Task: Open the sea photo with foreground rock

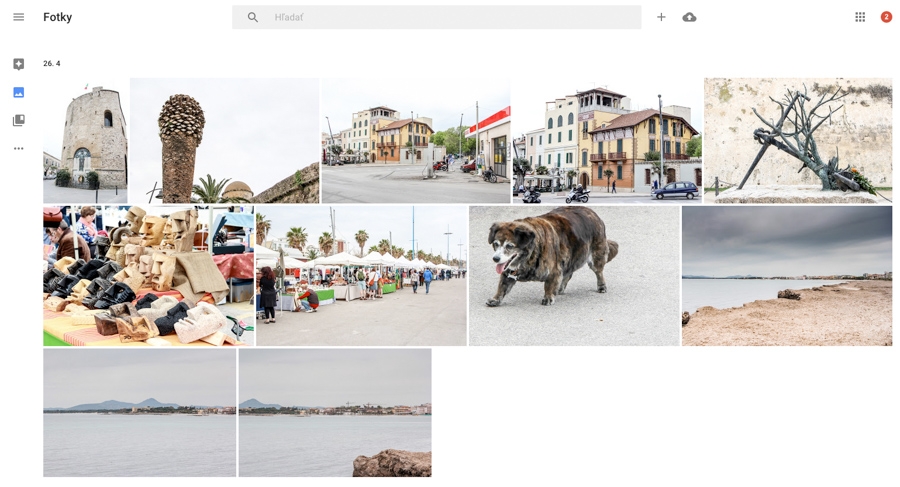Action: click(x=335, y=412)
